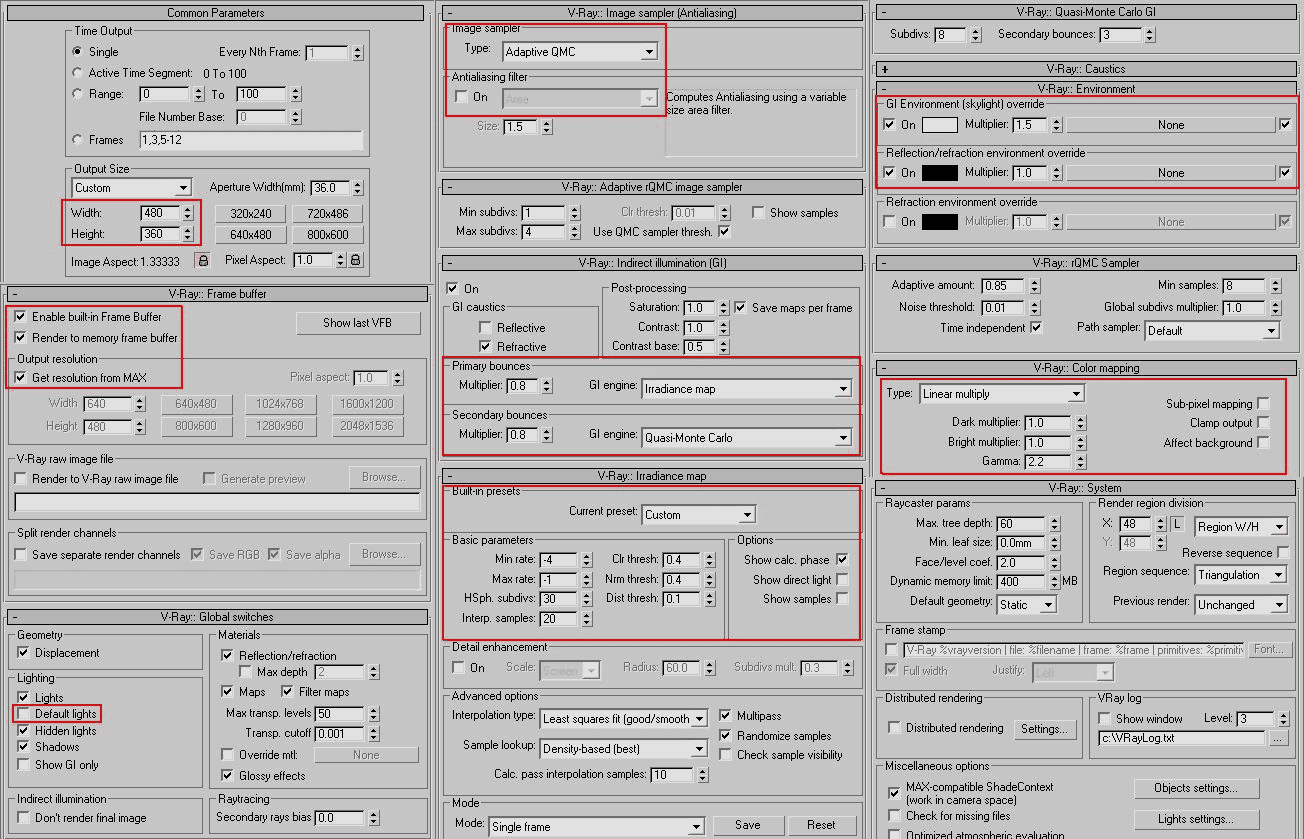
Task: Uncheck Render to memory frame buffer
Action: pos(21,338)
